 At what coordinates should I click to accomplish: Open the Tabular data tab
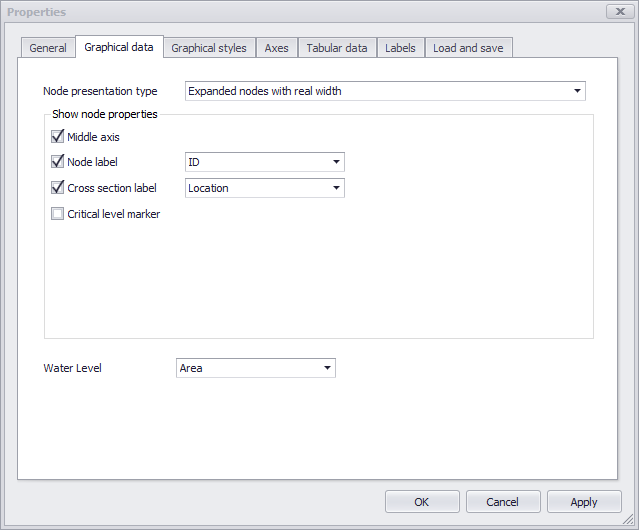pos(337,48)
